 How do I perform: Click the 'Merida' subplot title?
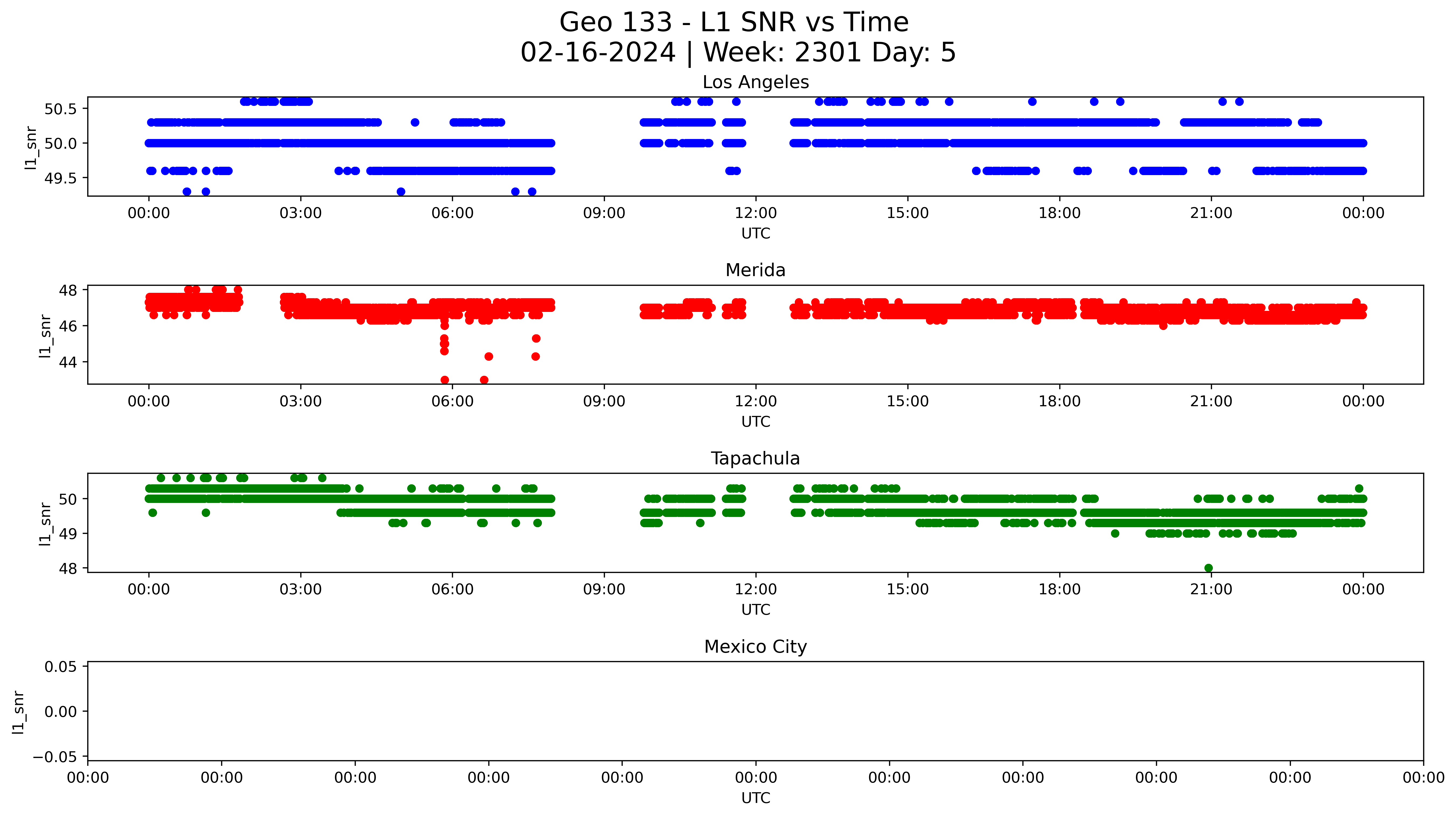(755, 270)
